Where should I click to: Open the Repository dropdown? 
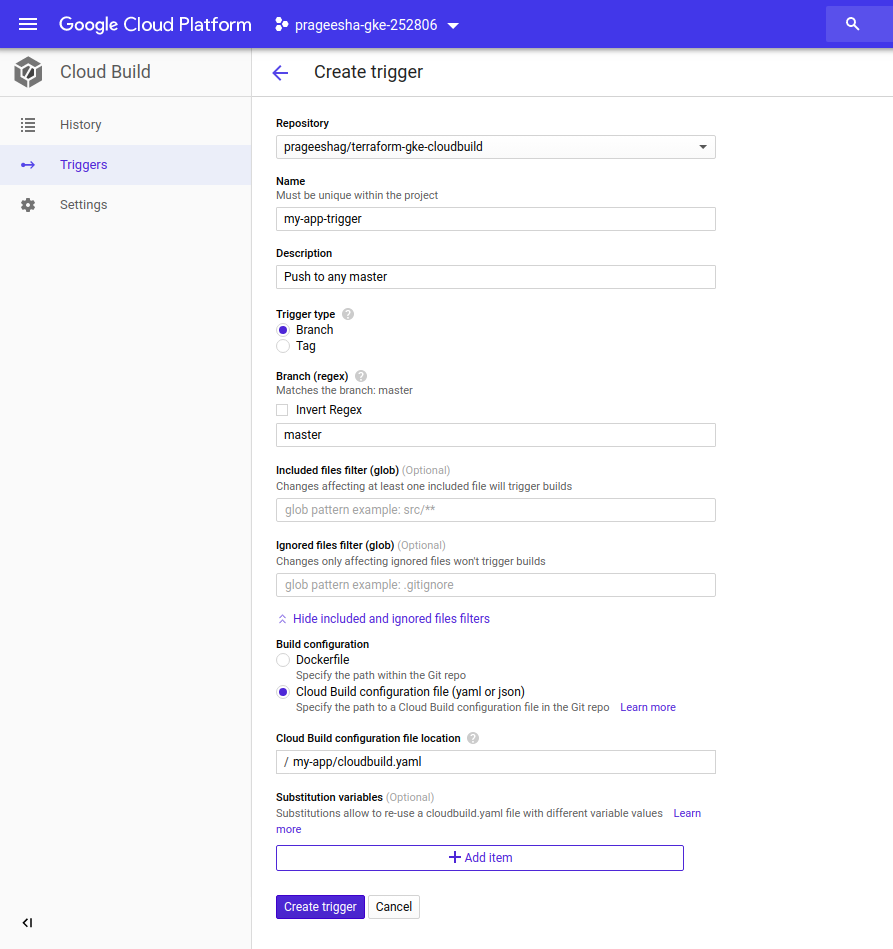pos(495,147)
